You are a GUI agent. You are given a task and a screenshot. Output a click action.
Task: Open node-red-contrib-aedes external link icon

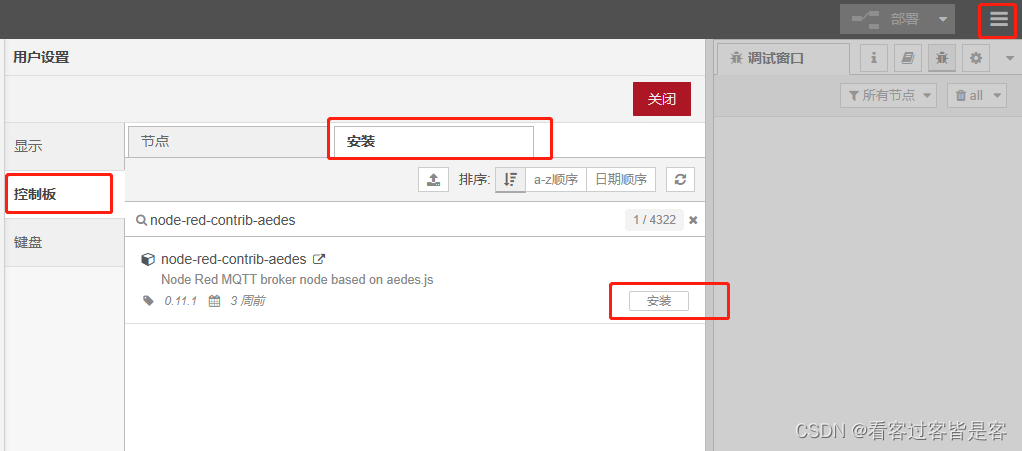319,259
